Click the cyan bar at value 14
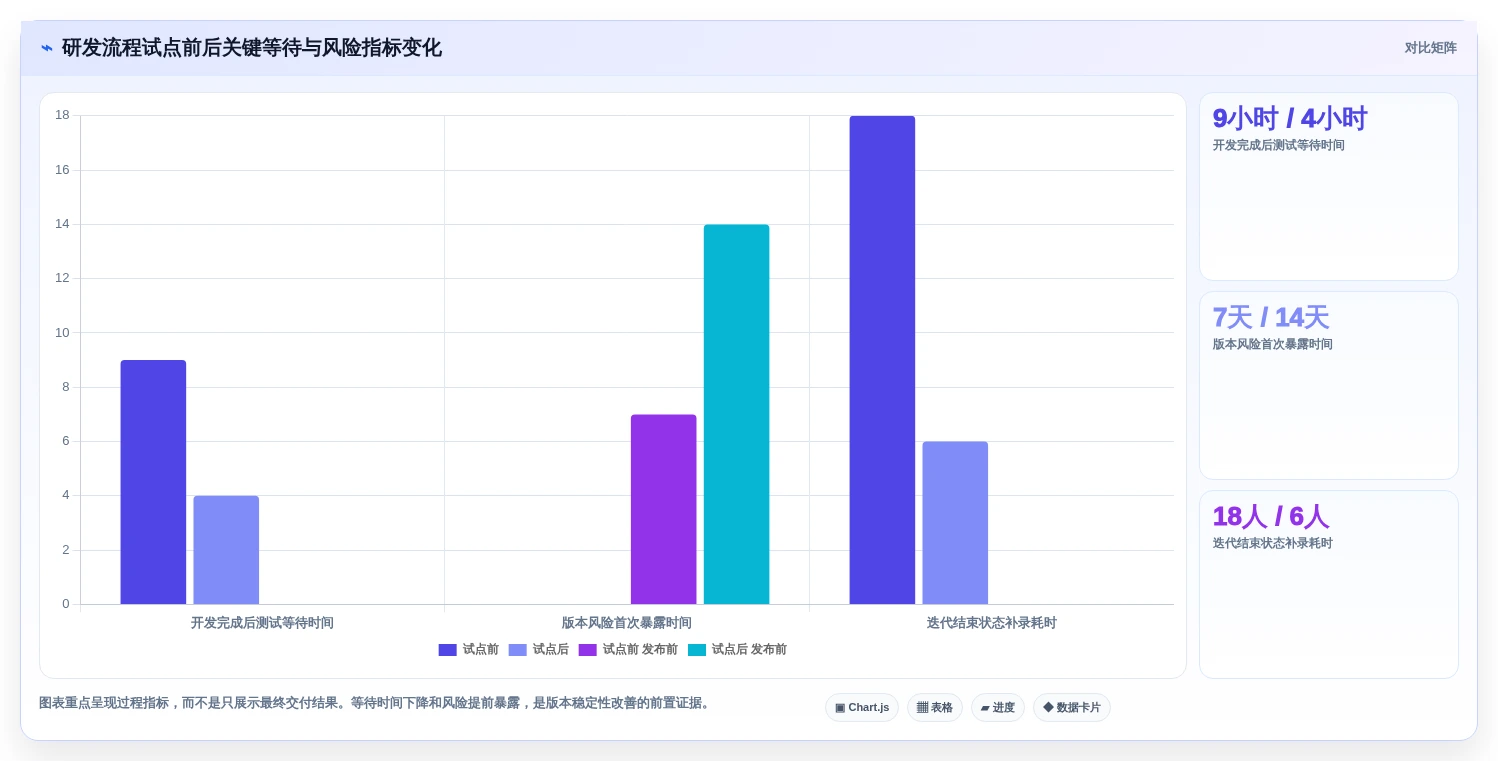The height and width of the screenshot is (761, 1498). (736, 414)
